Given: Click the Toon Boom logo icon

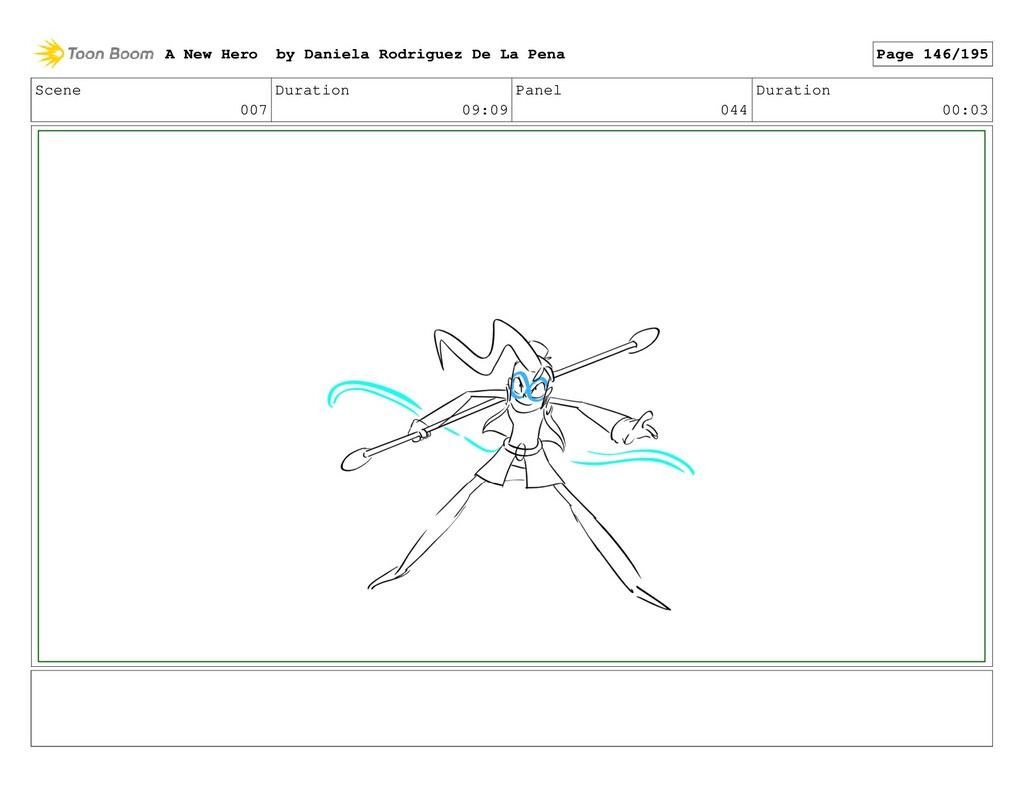Looking at the screenshot, I should (49, 54).
